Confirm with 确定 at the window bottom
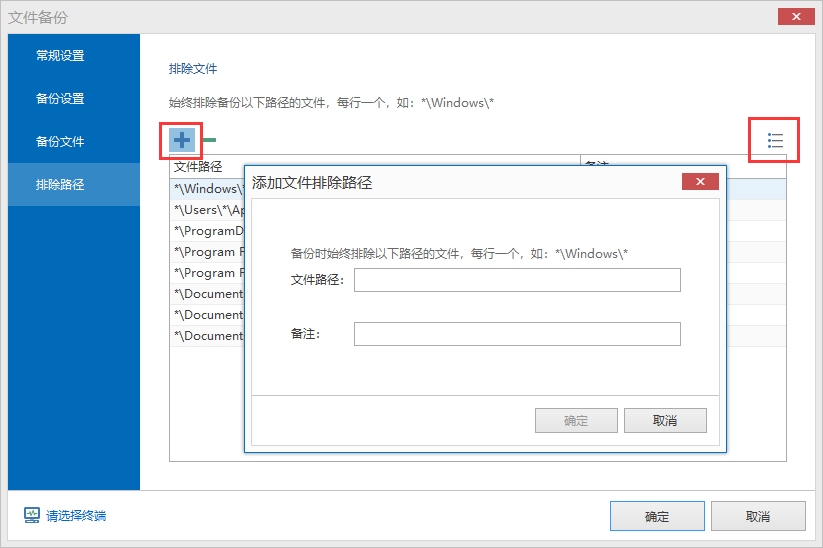Image resolution: width=823 pixels, height=548 pixels. 656,517
